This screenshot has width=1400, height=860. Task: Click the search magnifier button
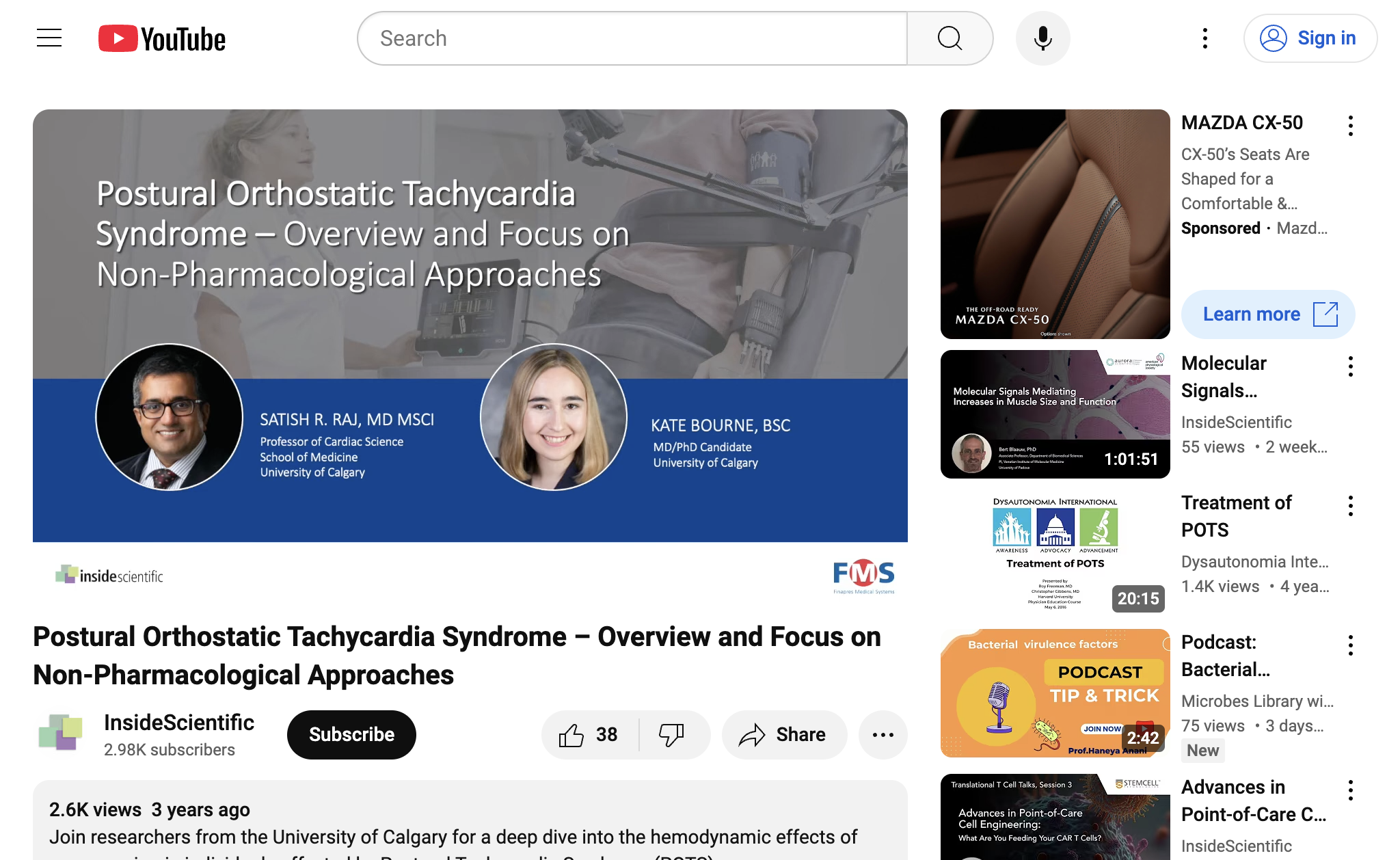(950, 38)
